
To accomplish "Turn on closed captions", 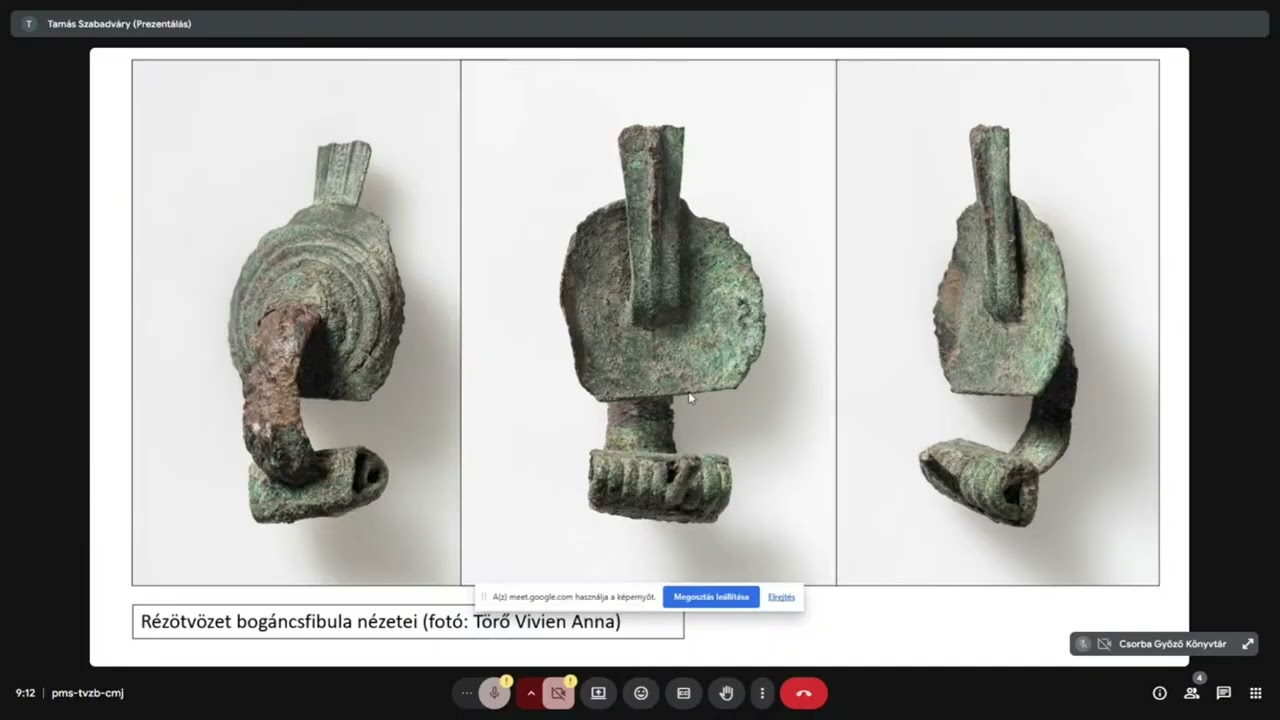I will point(684,693).
